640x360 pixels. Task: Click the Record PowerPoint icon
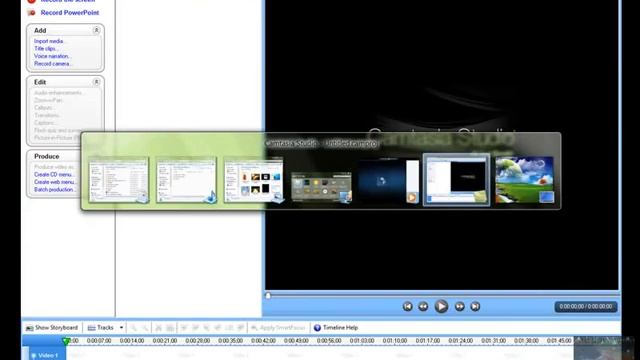(x=31, y=13)
